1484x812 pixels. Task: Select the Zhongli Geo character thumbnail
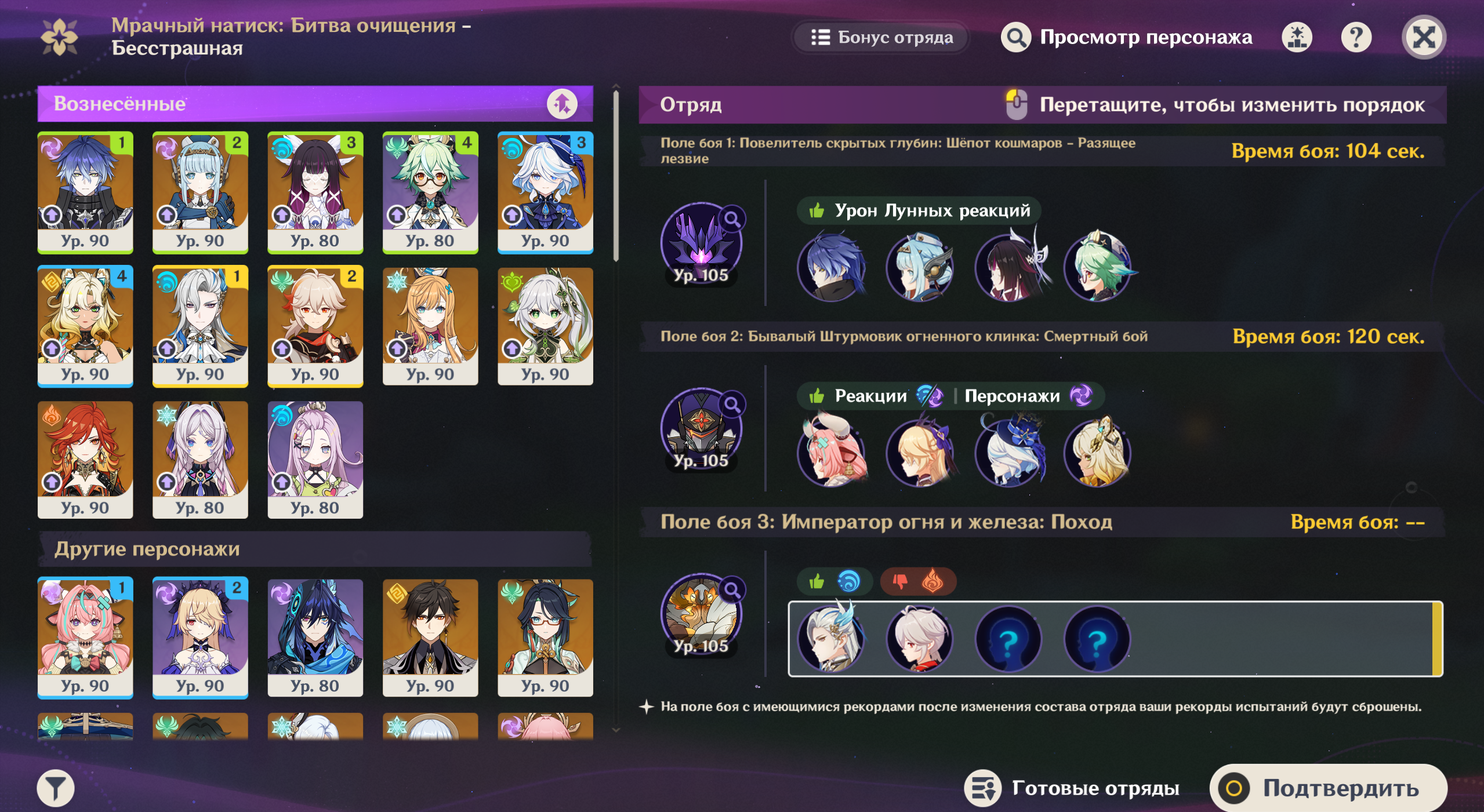430,638
